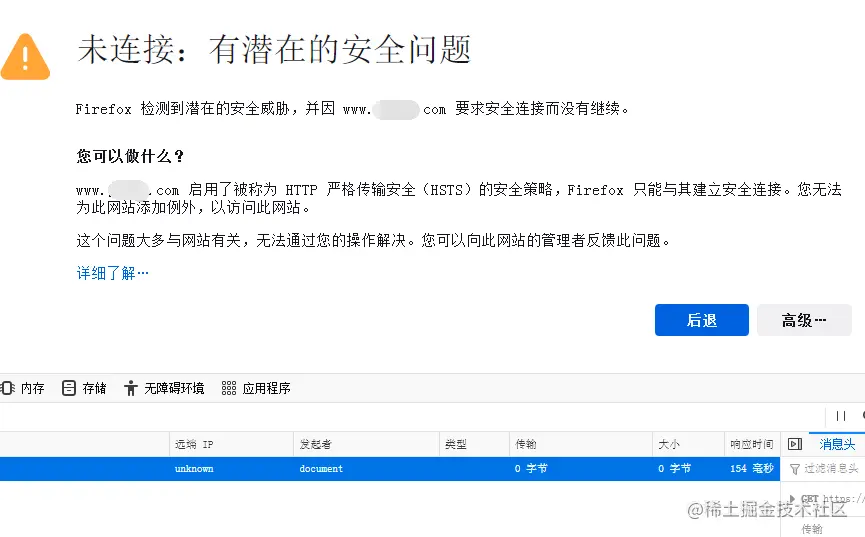Click the 您可以做什么？ heading
865x537 pixels.
tap(130, 157)
